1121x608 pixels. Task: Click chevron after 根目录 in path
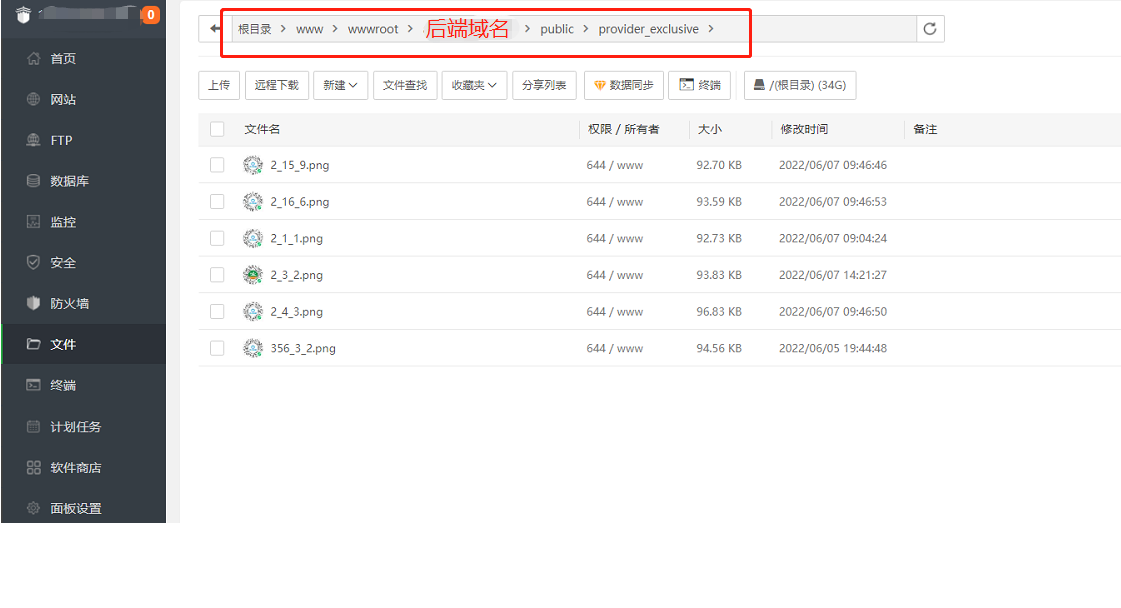283,29
